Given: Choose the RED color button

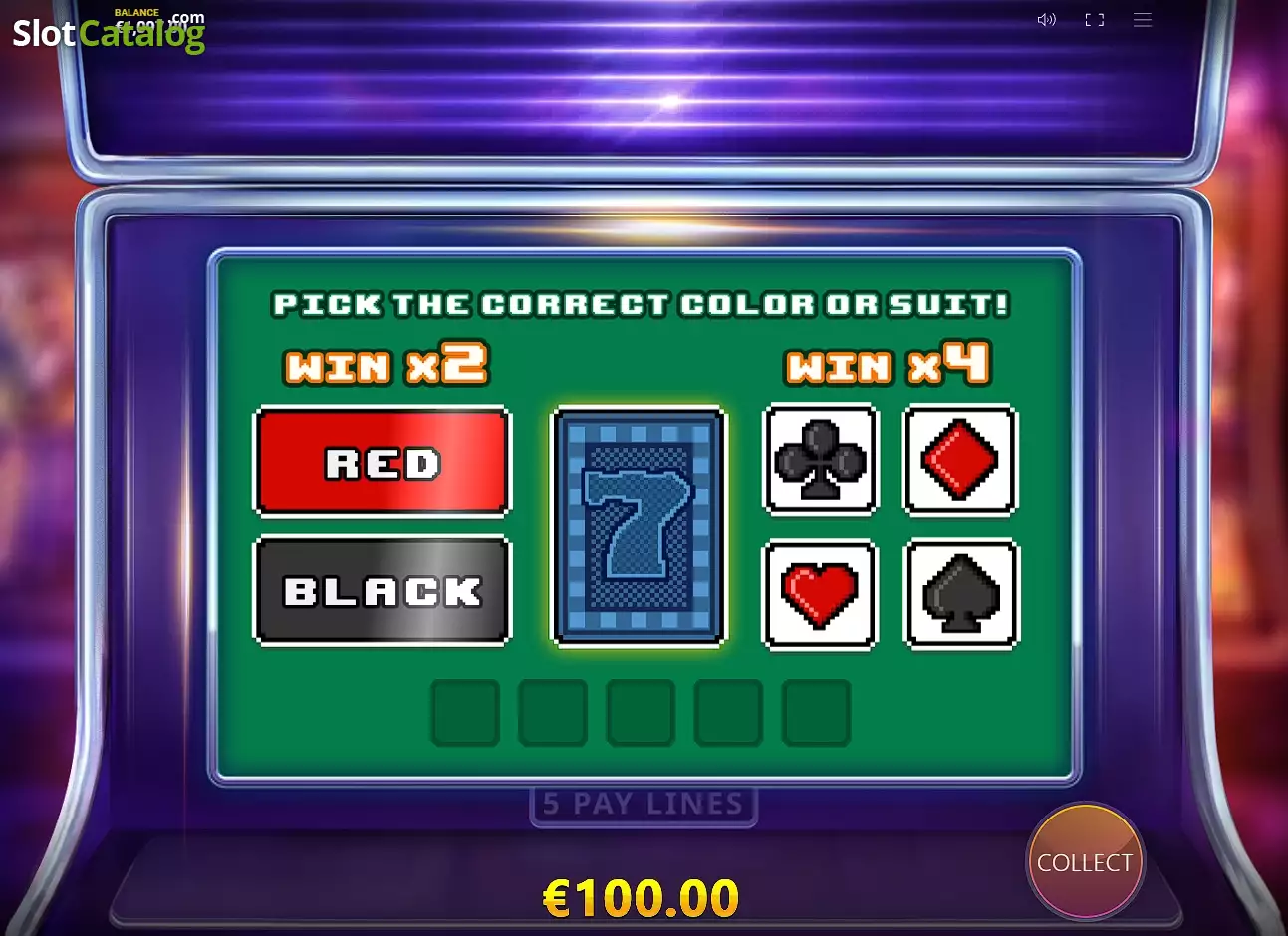Looking at the screenshot, I should [x=383, y=462].
